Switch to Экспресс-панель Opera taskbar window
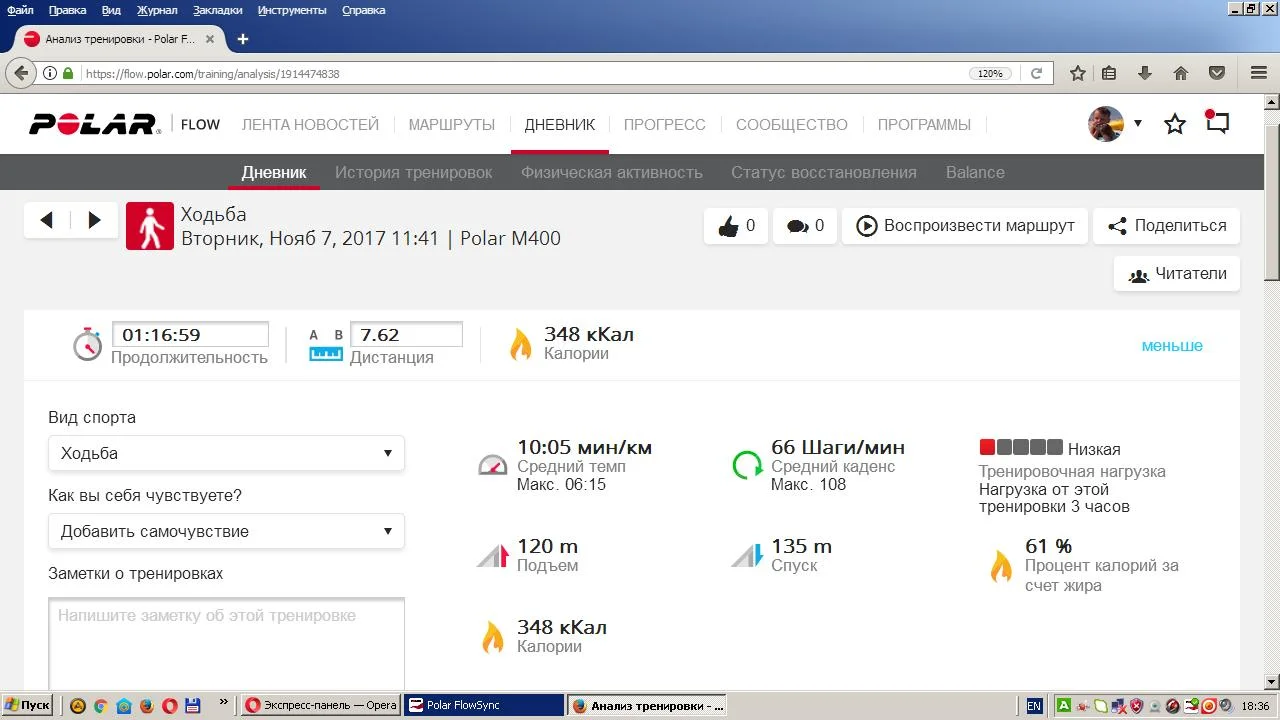The width and height of the screenshot is (1280, 720). 321,705
